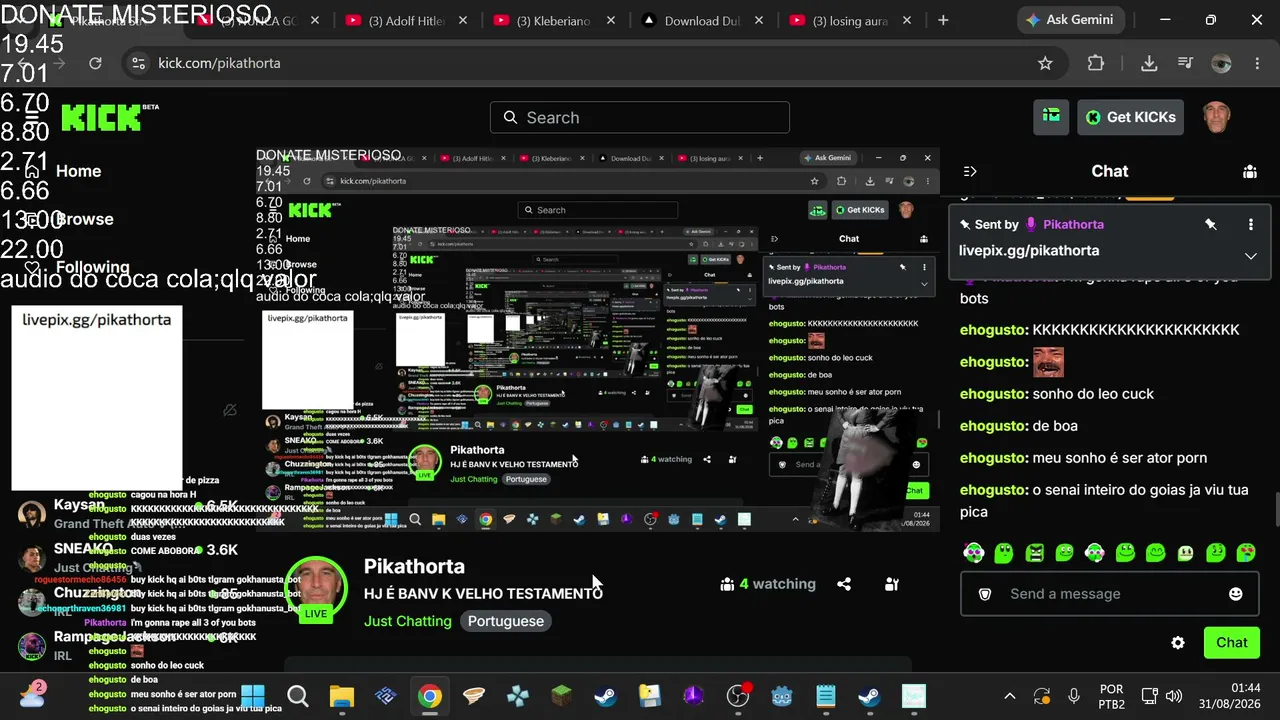Click the chat identity shield icon
Screen dimensions: 1280x720
coord(985,594)
